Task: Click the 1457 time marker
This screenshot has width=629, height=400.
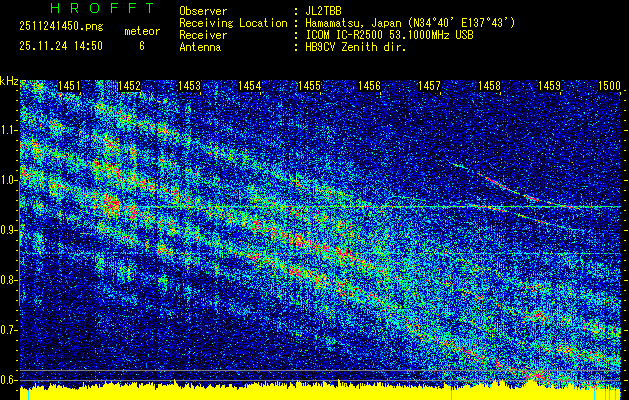Action: [430, 87]
